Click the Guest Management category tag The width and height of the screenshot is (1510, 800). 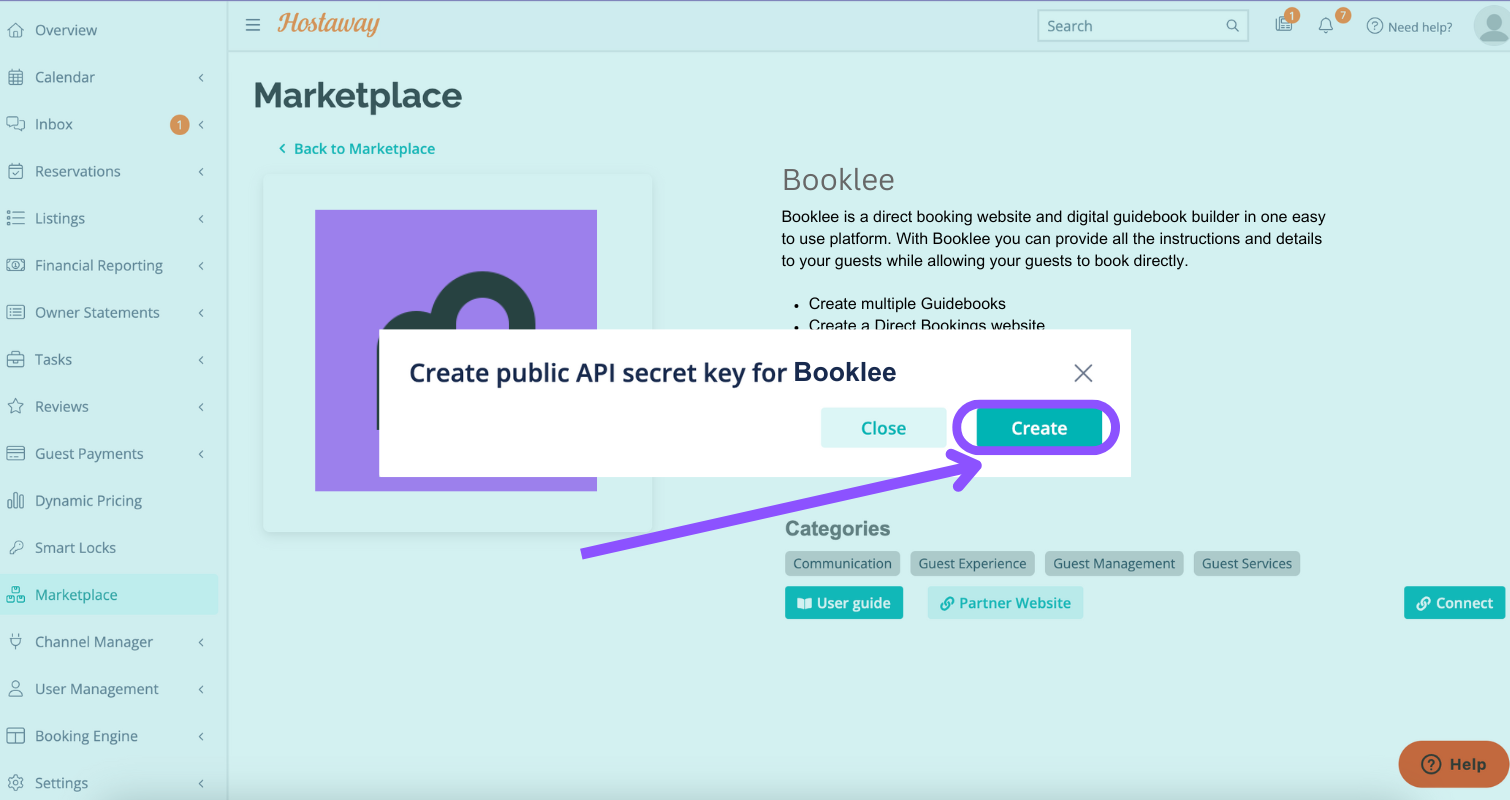(x=1114, y=563)
